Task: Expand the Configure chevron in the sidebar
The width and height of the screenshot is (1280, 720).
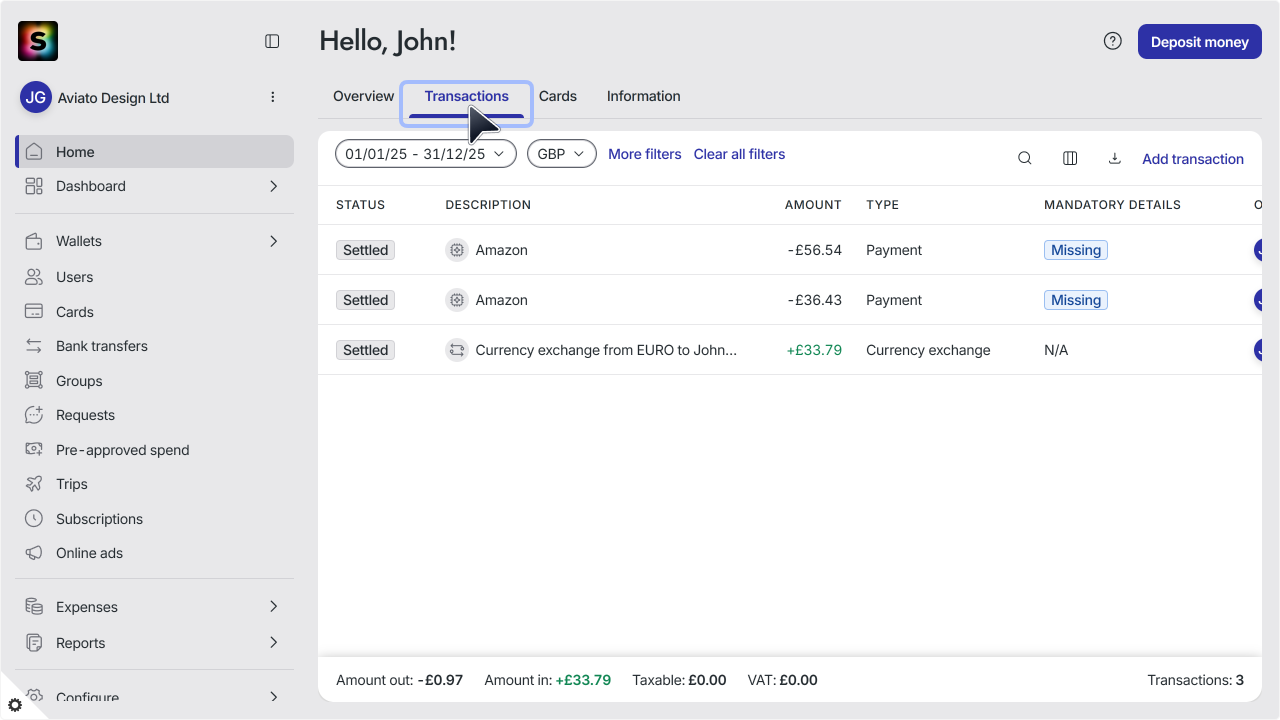Action: coord(273,697)
